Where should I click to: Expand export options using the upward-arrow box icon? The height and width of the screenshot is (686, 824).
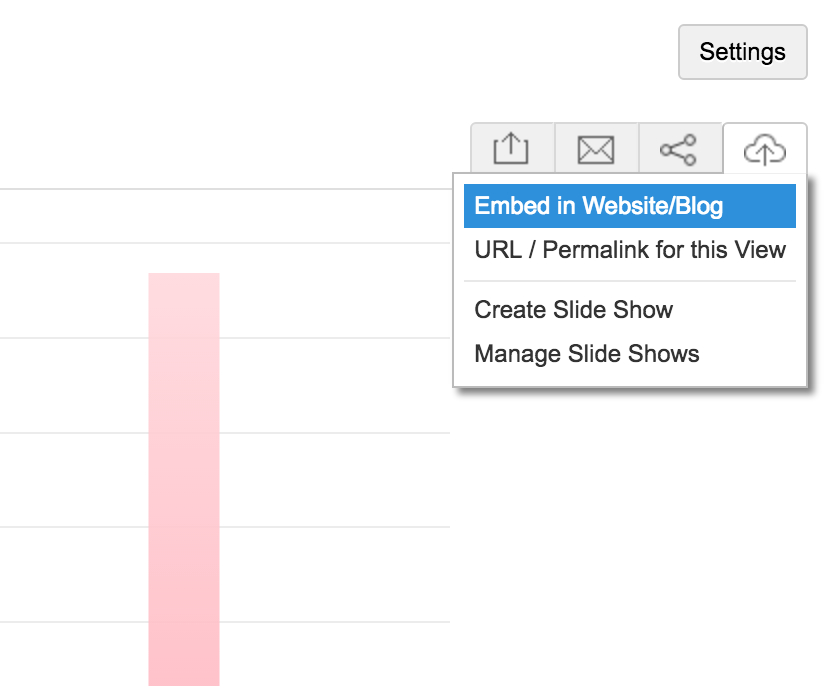512,150
